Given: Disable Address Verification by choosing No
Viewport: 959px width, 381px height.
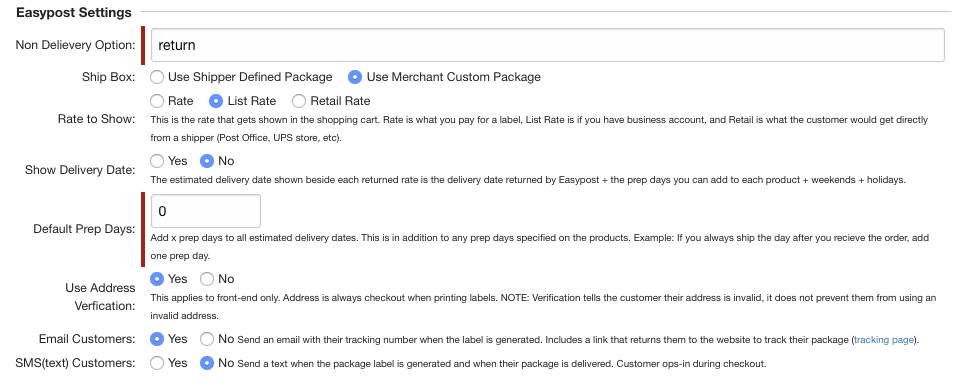Looking at the screenshot, I should coord(207,279).
